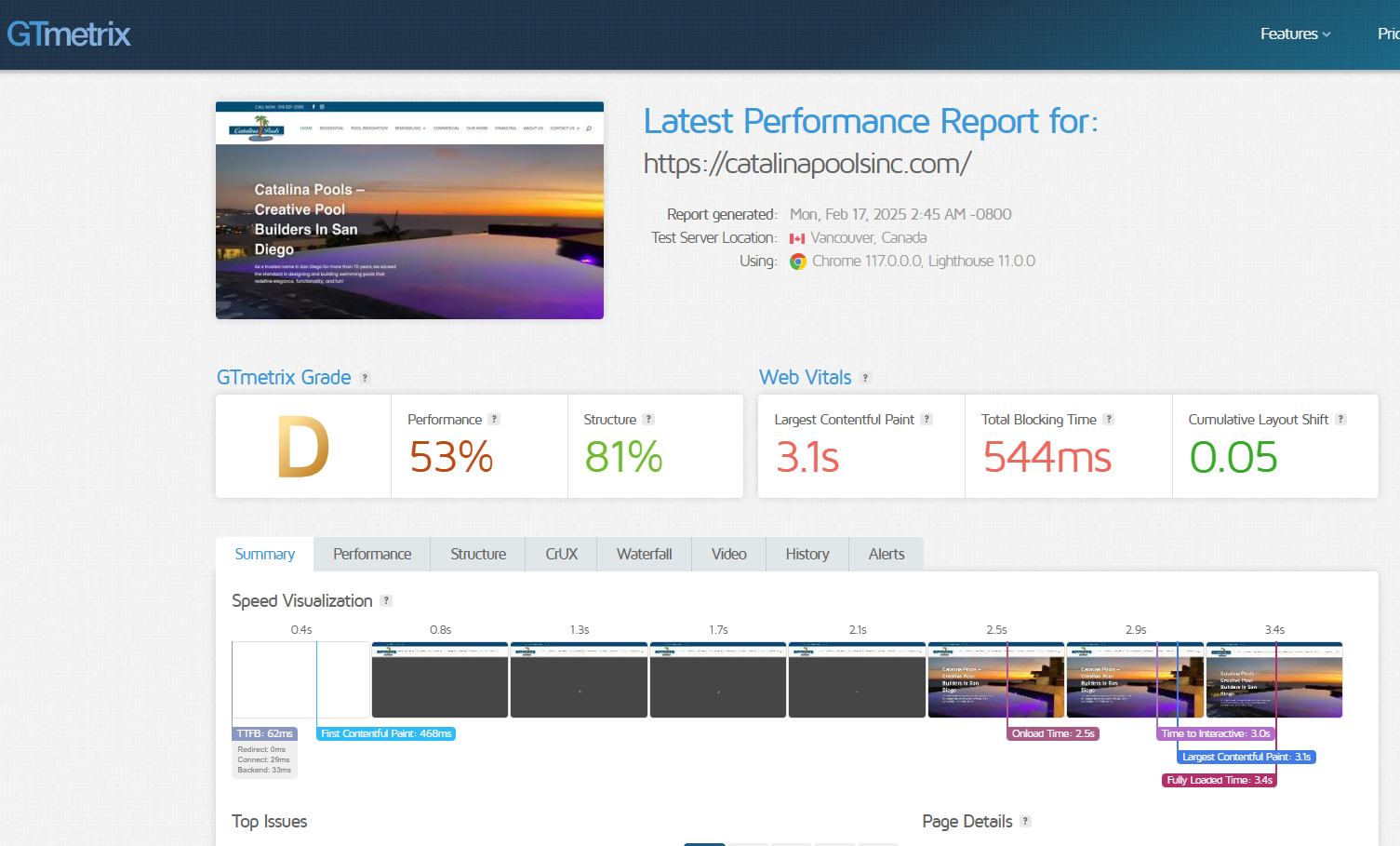Image resolution: width=1400 pixels, height=846 pixels.
Task: Click the 0.05 layout shift value
Action: pyautogui.click(x=1234, y=457)
